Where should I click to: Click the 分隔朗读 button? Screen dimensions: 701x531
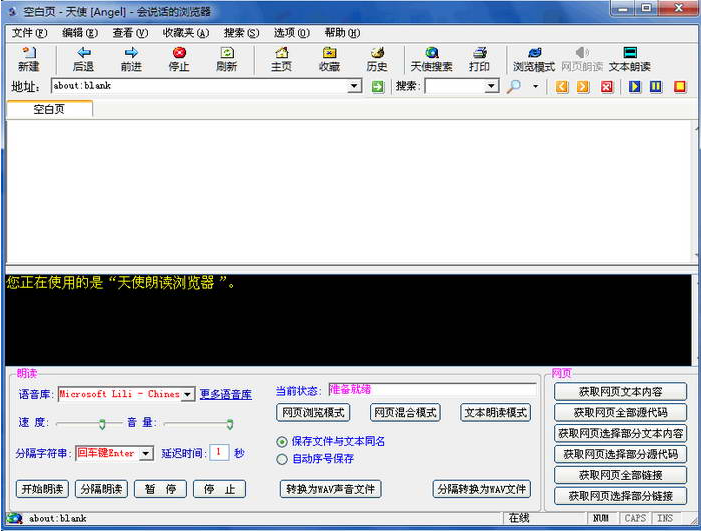coord(101,489)
